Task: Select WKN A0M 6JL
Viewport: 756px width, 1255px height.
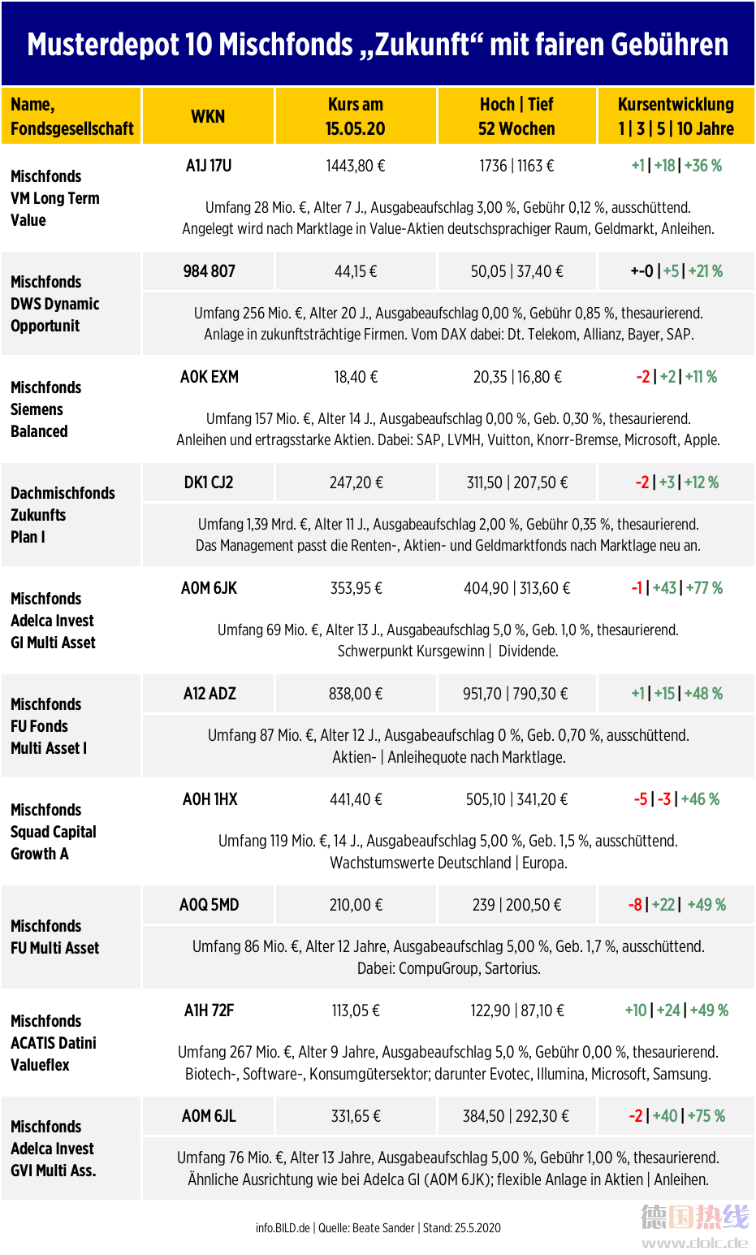Action: (x=208, y=1116)
